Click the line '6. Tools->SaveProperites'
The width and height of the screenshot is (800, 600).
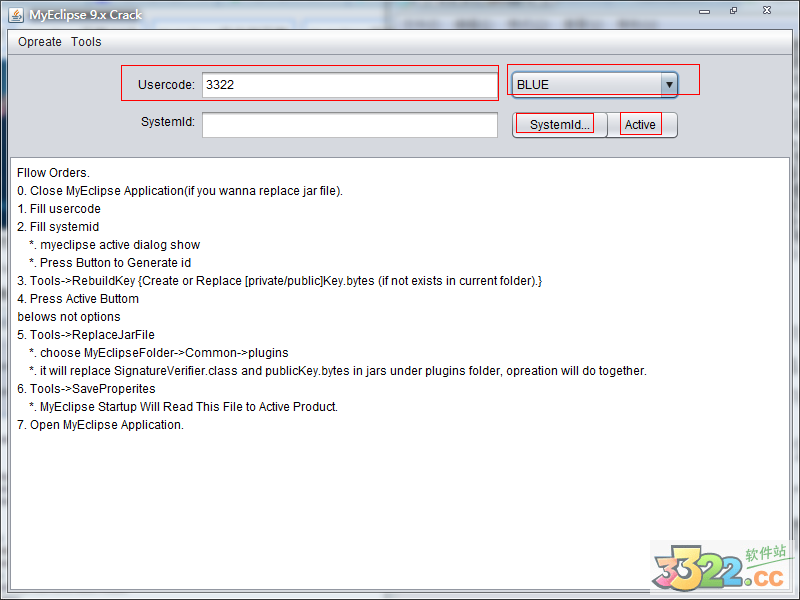(x=86, y=389)
